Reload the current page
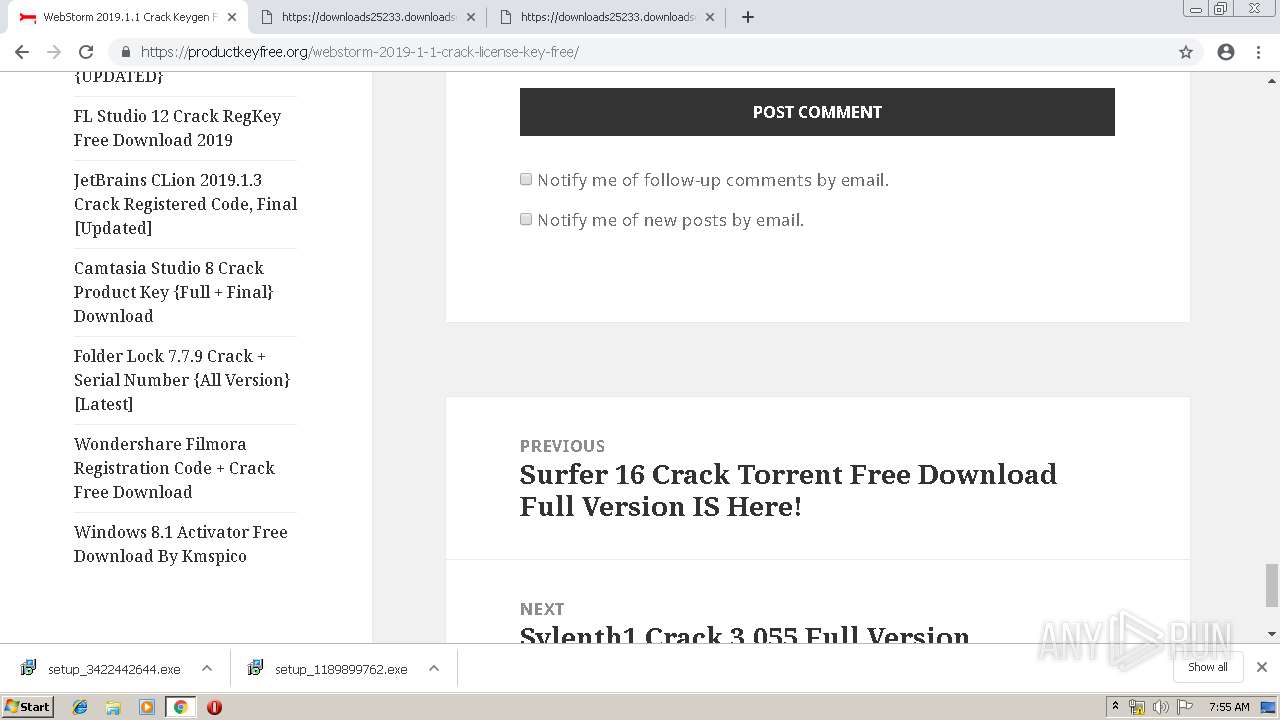 click(86, 52)
